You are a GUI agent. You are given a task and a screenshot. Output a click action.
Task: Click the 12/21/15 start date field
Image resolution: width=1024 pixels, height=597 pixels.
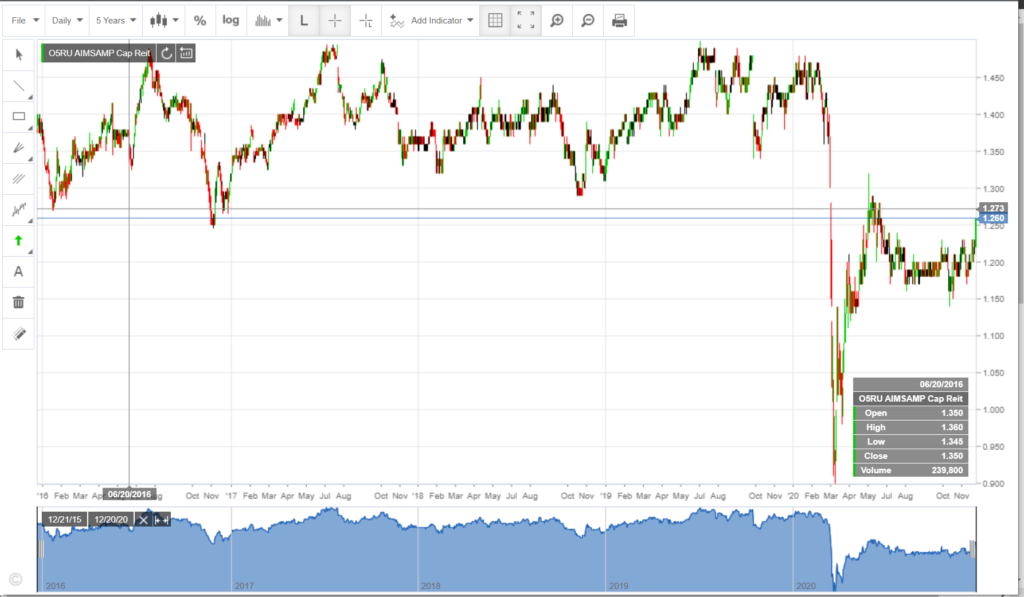[x=64, y=520]
